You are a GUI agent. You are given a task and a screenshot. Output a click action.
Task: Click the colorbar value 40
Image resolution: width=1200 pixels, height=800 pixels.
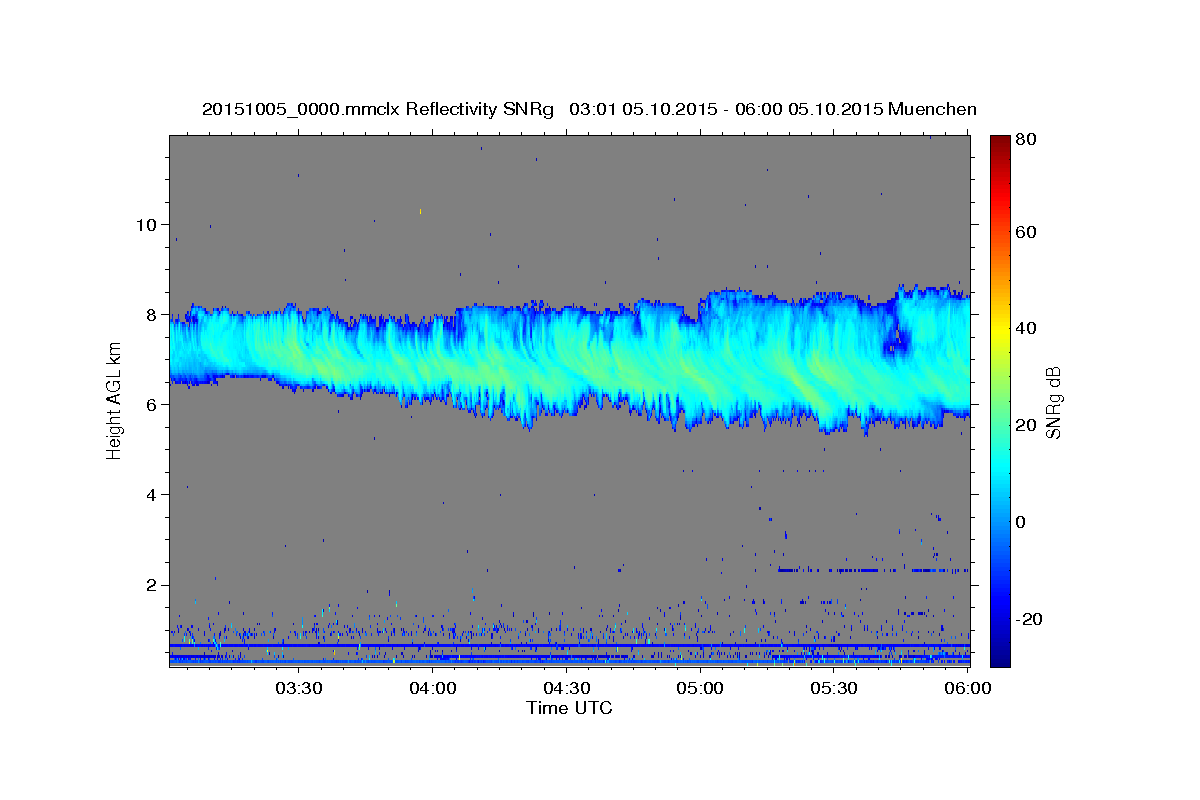click(1025, 328)
